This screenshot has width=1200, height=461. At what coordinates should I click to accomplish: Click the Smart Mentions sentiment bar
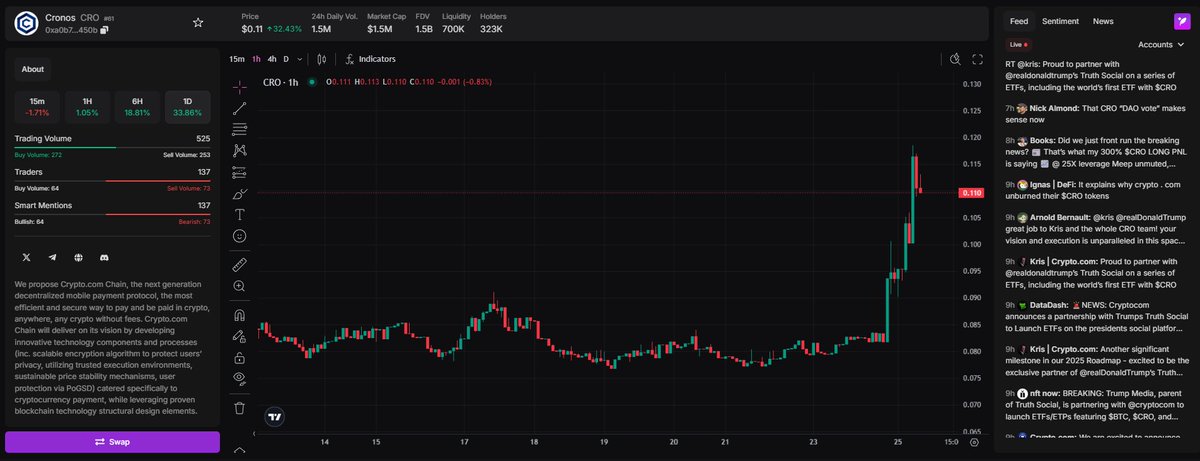(x=112, y=214)
